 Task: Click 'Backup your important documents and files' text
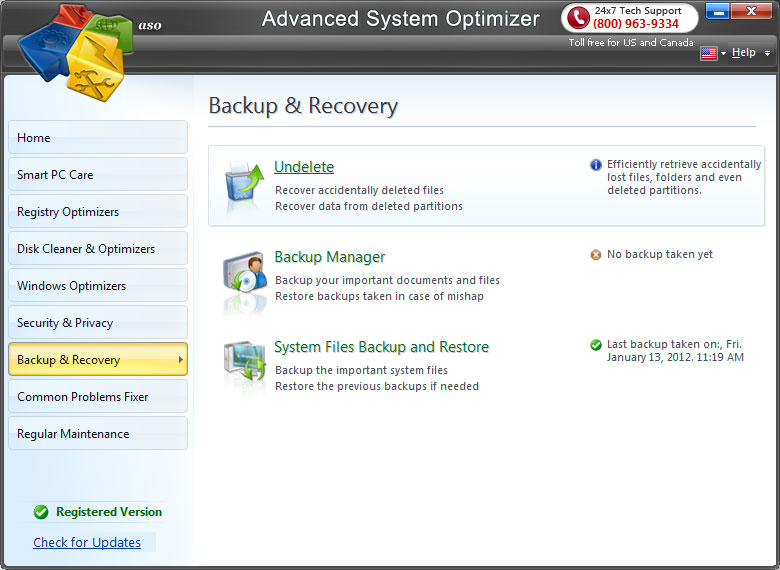(x=387, y=281)
